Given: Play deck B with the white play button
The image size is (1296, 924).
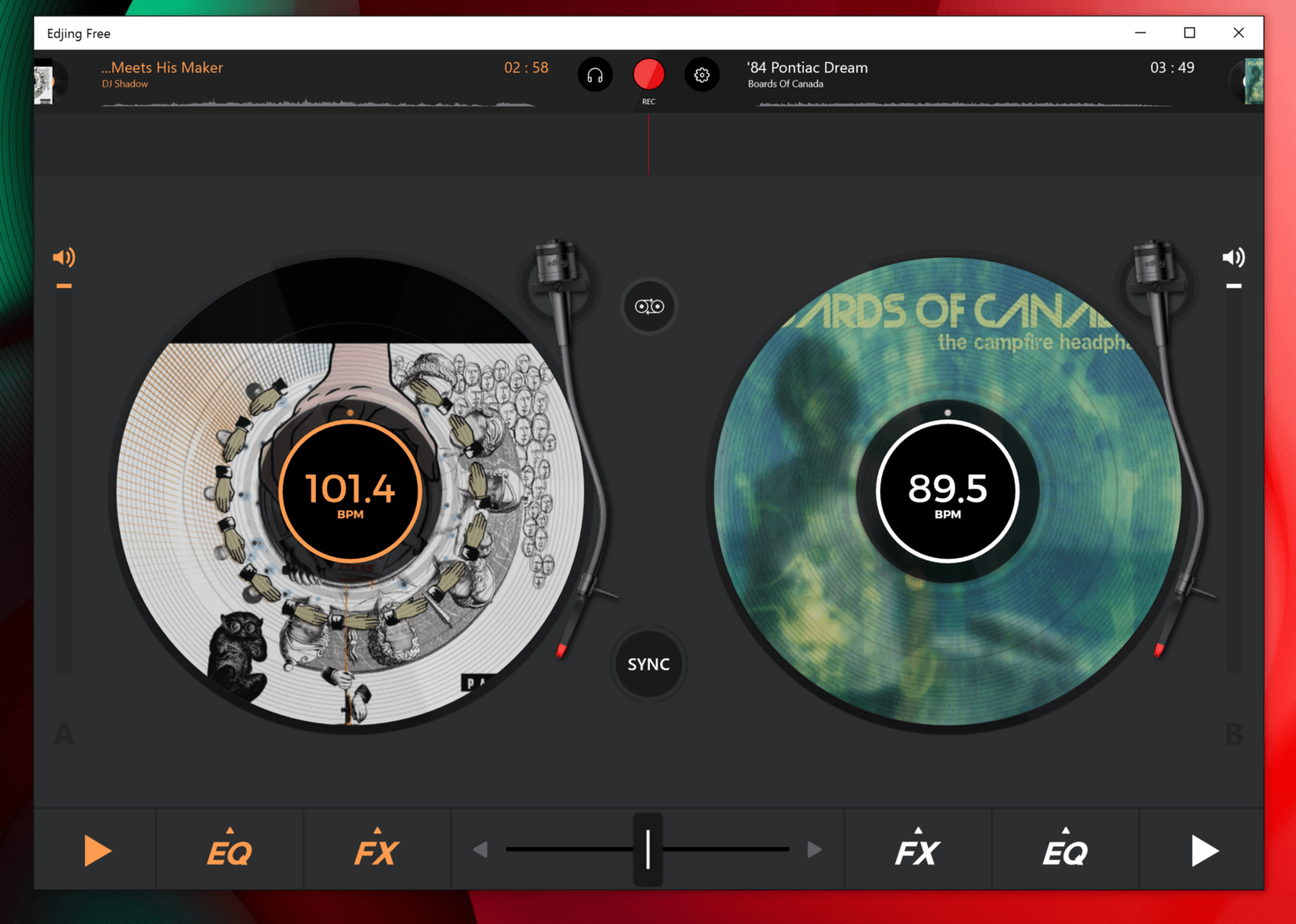Looking at the screenshot, I should (1204, 851).
